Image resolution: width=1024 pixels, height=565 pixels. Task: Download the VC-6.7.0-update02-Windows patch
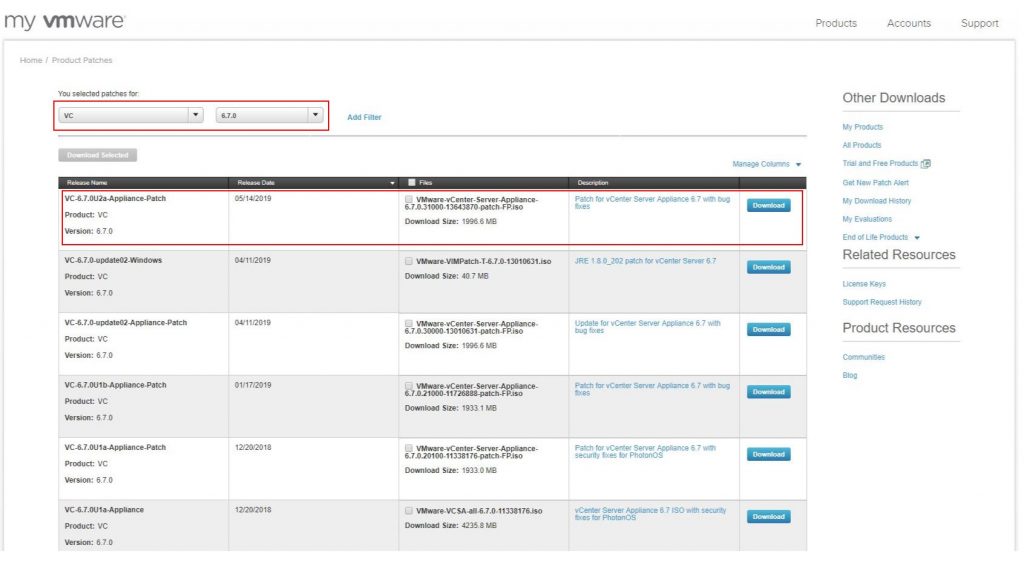(768, 267)
